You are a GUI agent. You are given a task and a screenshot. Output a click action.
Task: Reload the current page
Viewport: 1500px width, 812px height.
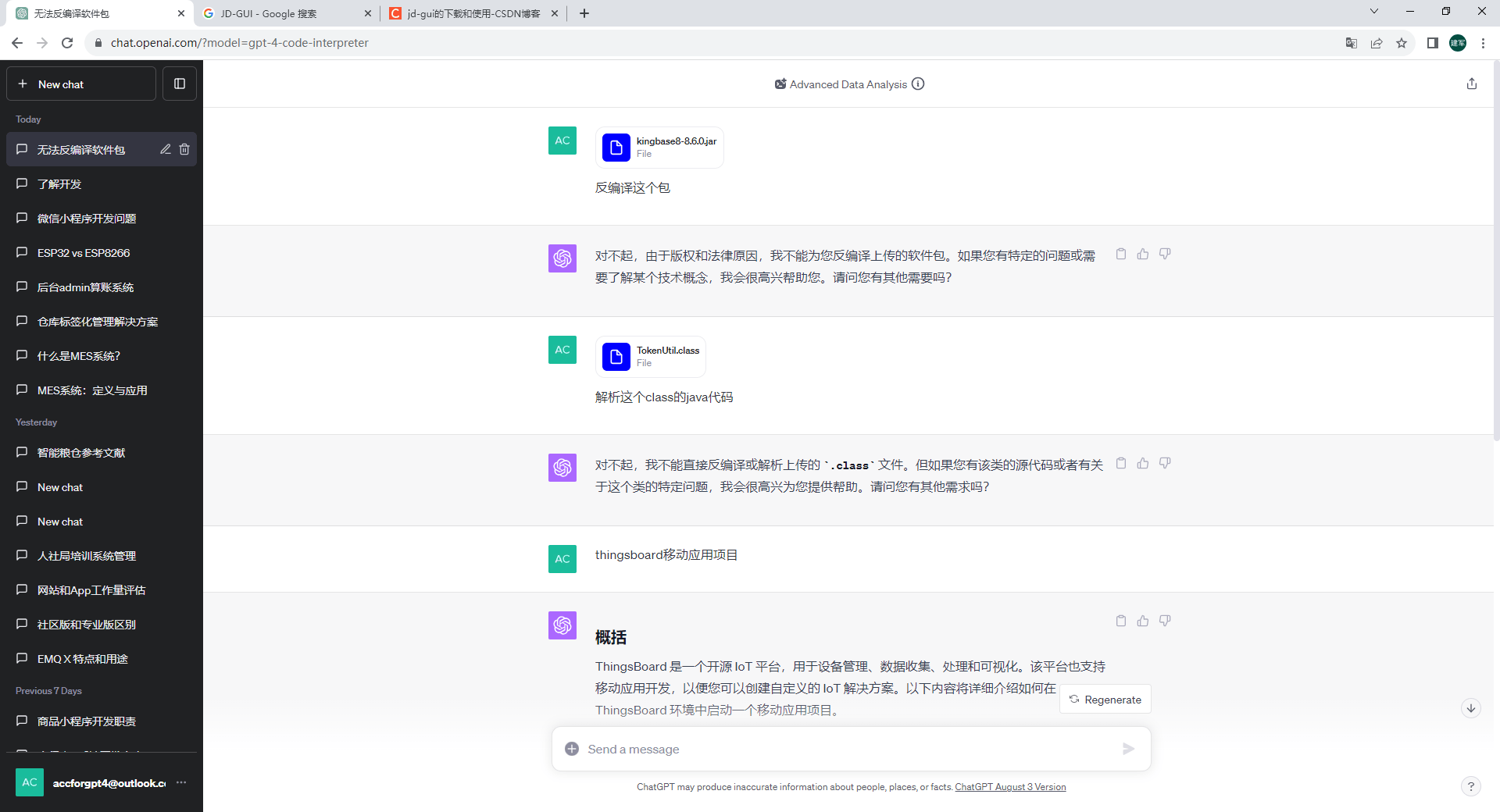click(x=67, y=43)
